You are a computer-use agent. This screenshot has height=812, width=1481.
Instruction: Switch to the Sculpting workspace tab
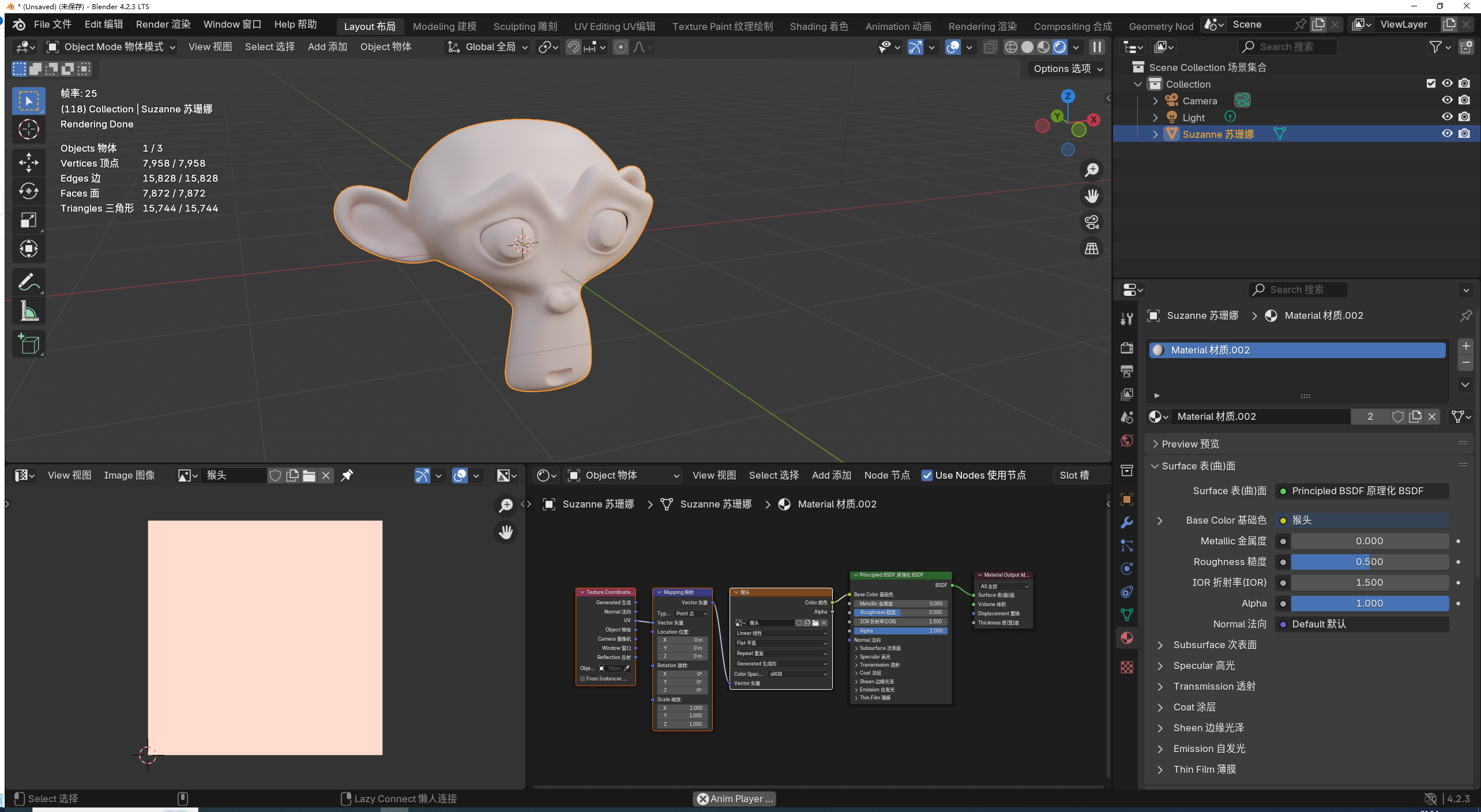click(525, 27)
